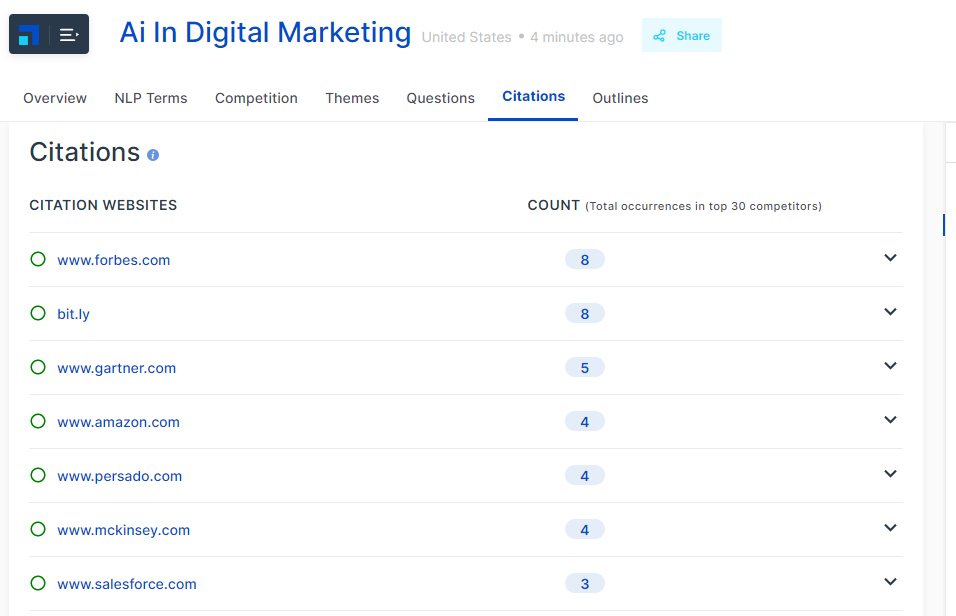
Task: Expand the www.amazon.com row chevron
Action: click(x=890, y=420)
